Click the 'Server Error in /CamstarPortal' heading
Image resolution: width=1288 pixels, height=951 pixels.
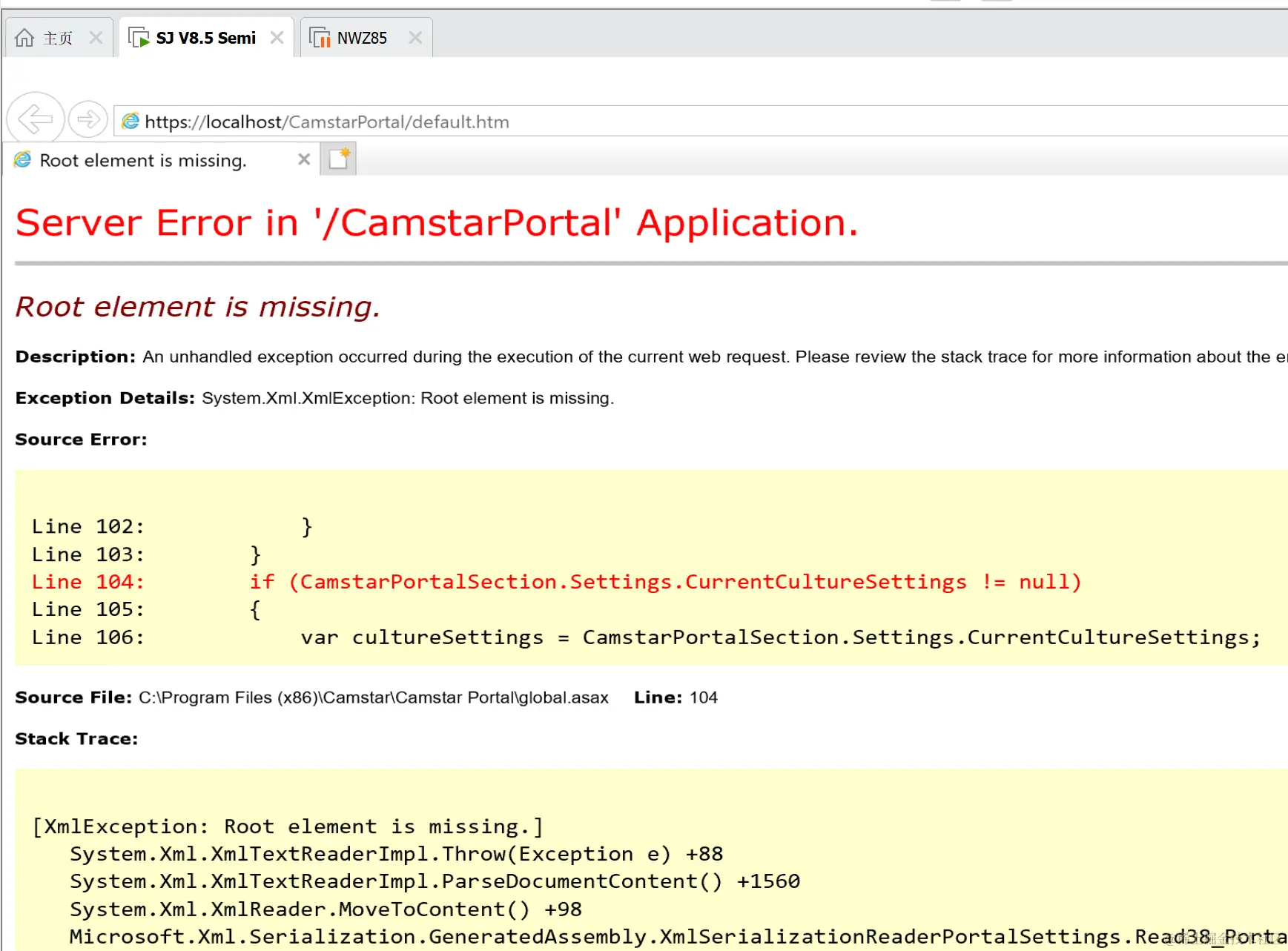point(437,223)
